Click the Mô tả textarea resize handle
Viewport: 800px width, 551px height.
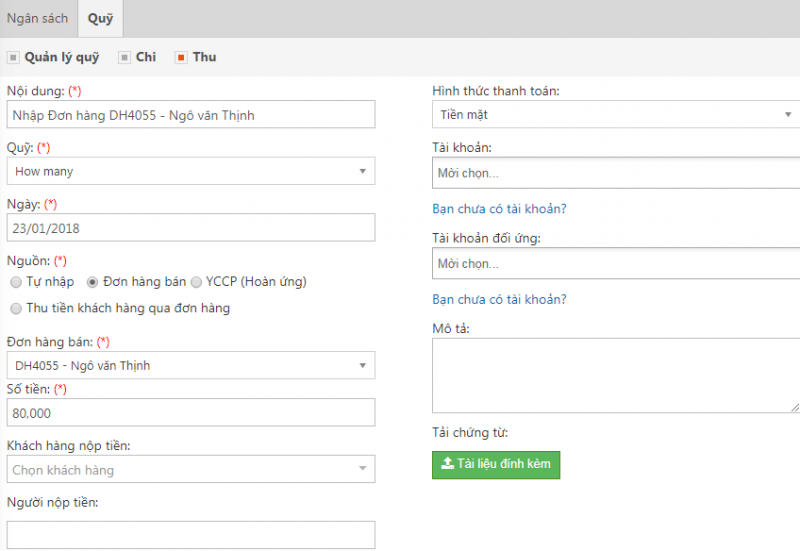795,407
